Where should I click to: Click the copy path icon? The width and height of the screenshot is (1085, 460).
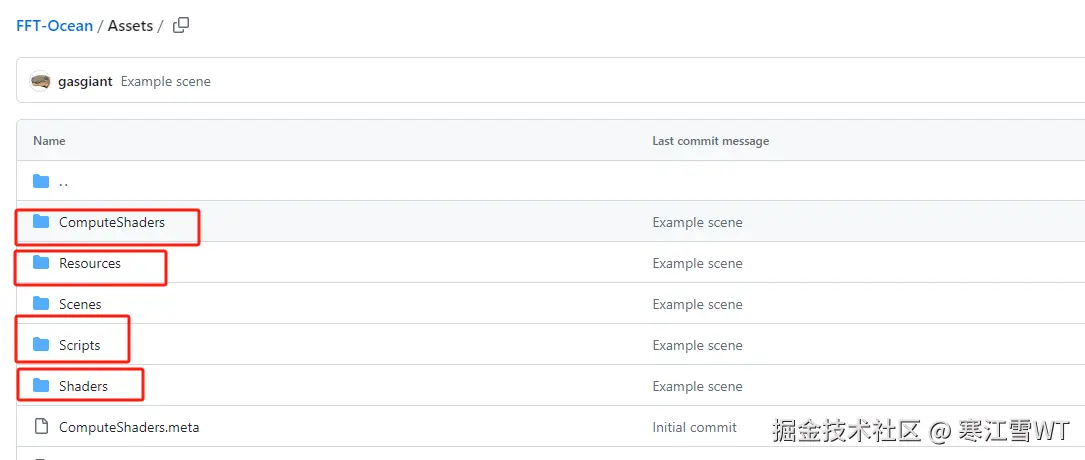(181, 26)
